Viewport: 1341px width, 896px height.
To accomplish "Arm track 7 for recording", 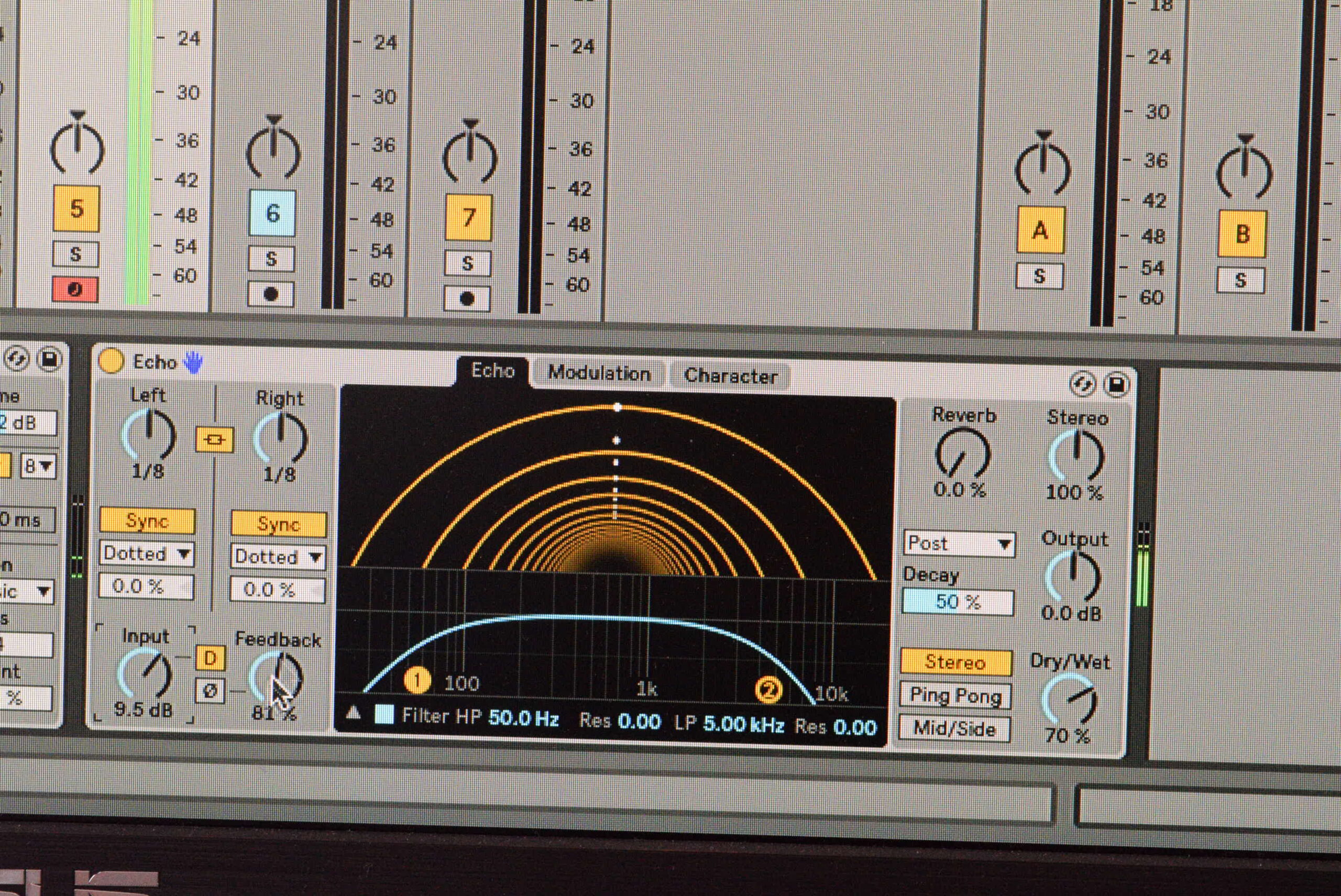I will click(x=467, y=298).
